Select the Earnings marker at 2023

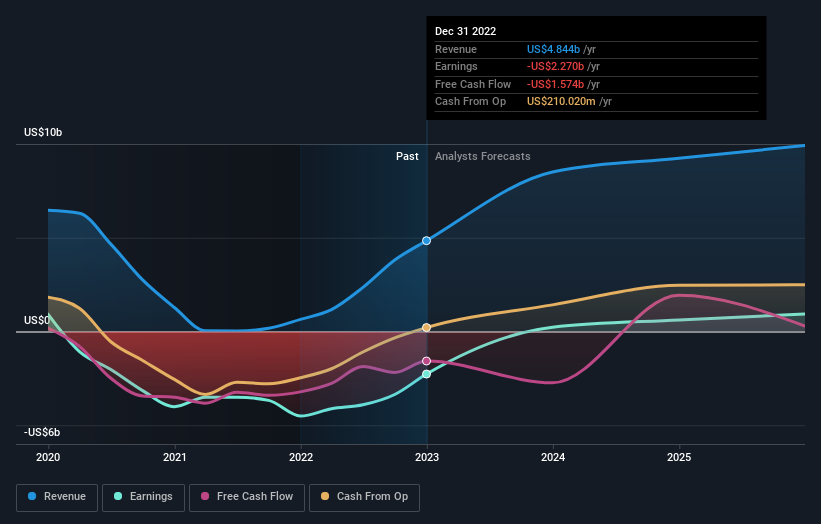point(427,374)
